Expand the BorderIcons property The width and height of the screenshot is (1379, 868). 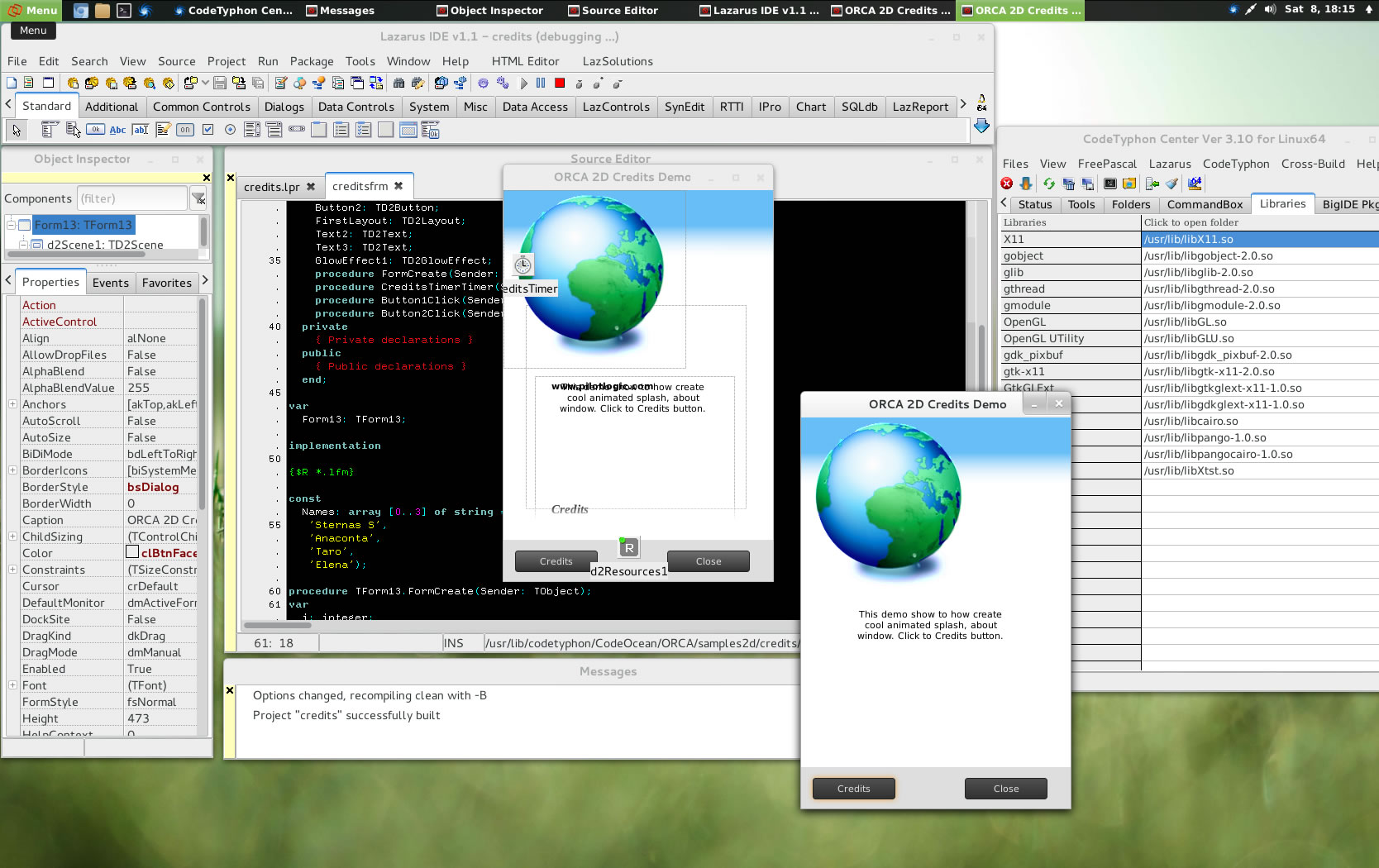coord(12,470)
